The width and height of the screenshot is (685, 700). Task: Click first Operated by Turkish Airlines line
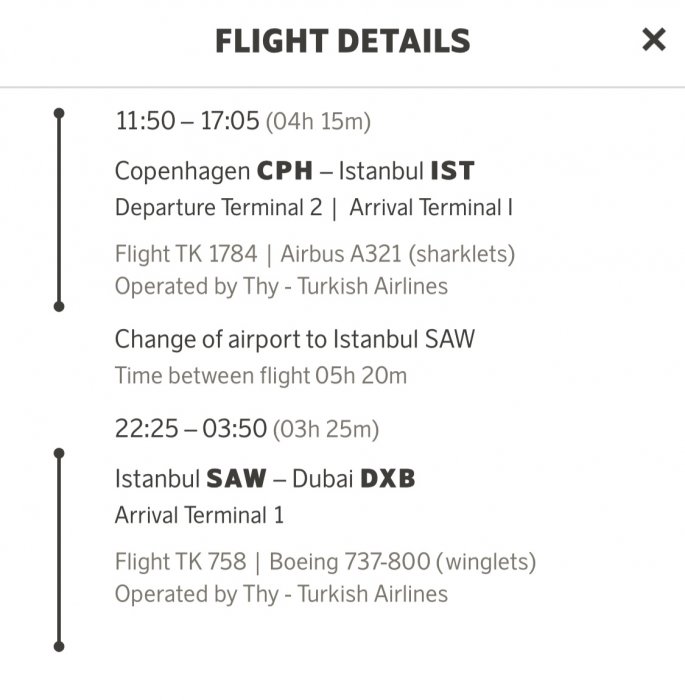click(281, 286)
